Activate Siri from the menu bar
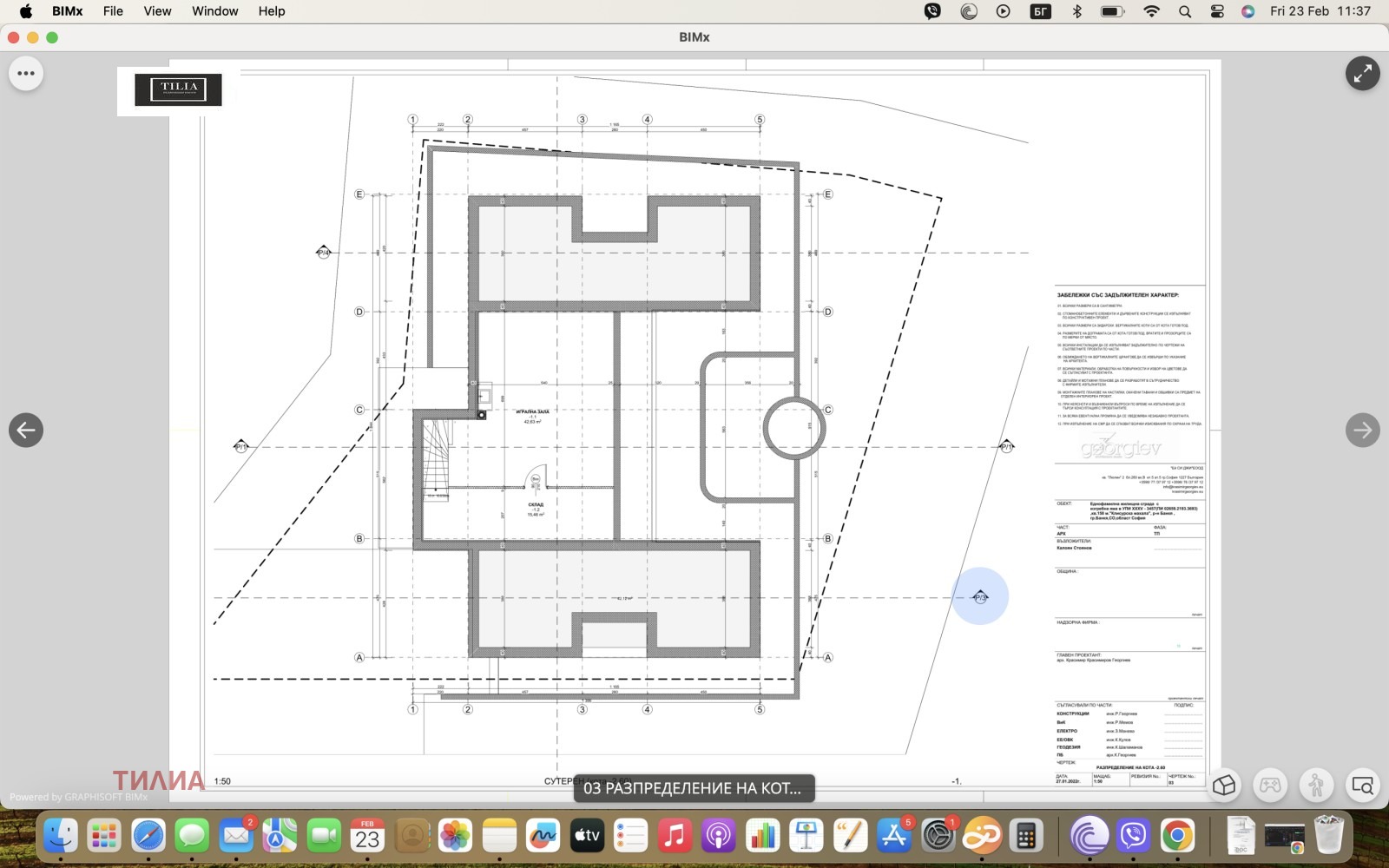Image resolution: width=1389 pixels, height=868 pixels. pyautogui.click(x=1248, y=11)
